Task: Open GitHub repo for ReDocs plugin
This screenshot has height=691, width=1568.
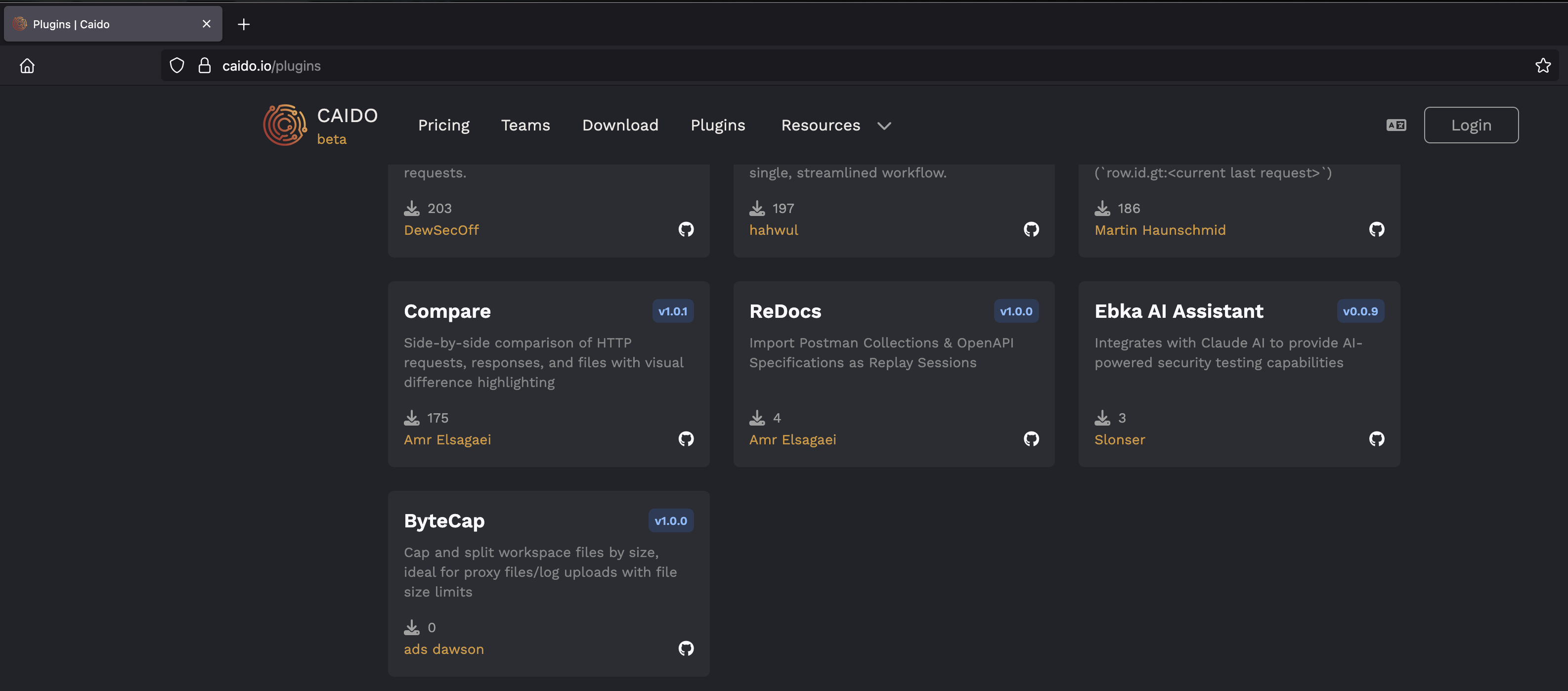Action: point(1031,439)
